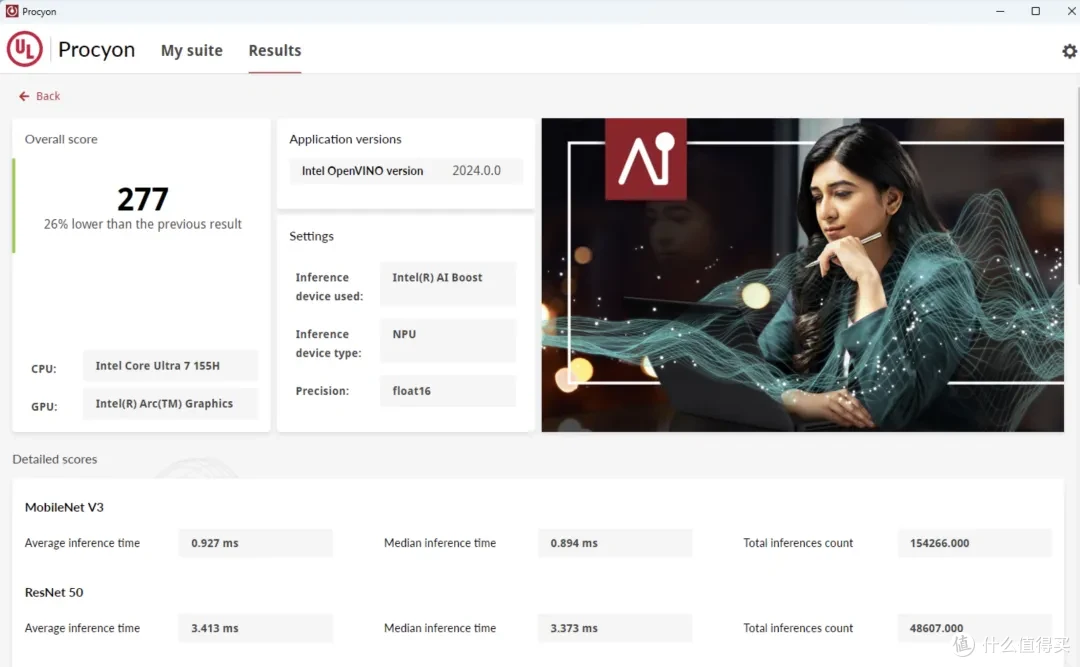Viewport: 1080px width, 667px height.
Task: Click ResNet average time 3.413 ms
Action: point(256,628)
